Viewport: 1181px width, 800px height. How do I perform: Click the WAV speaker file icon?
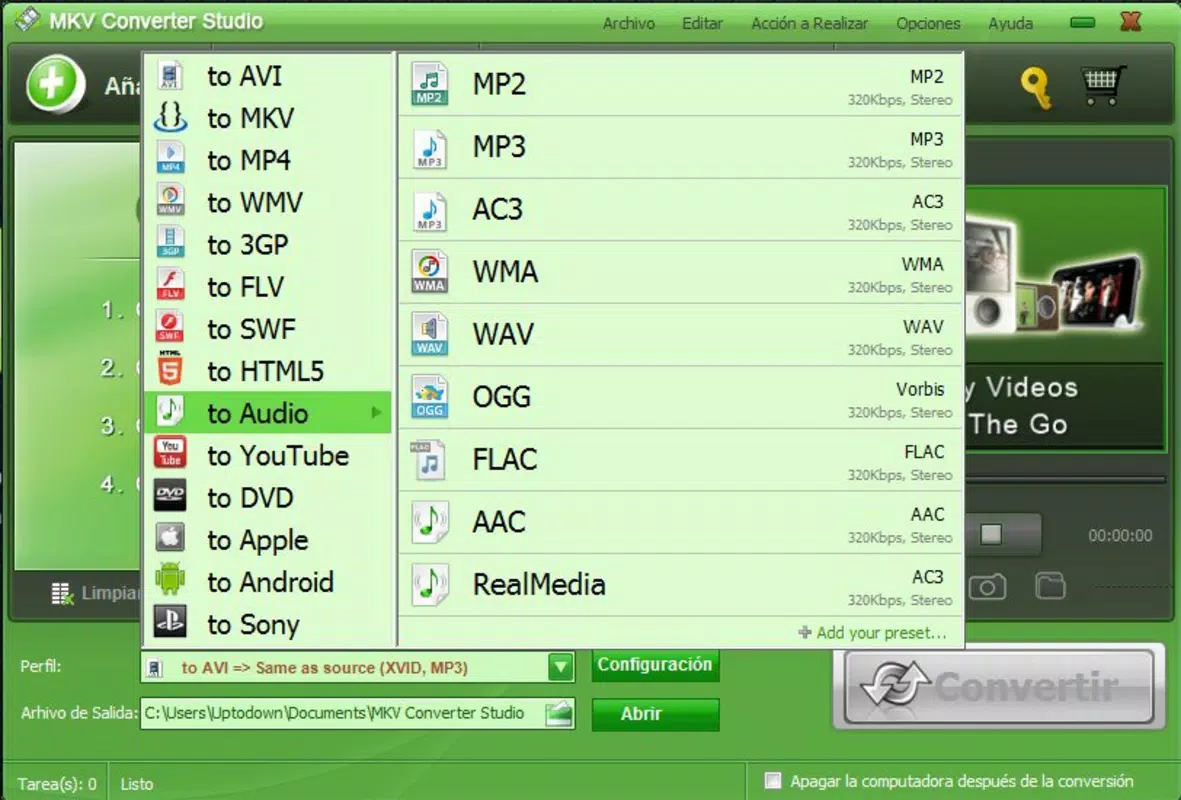pyautogui.click(x=429, y=334)
